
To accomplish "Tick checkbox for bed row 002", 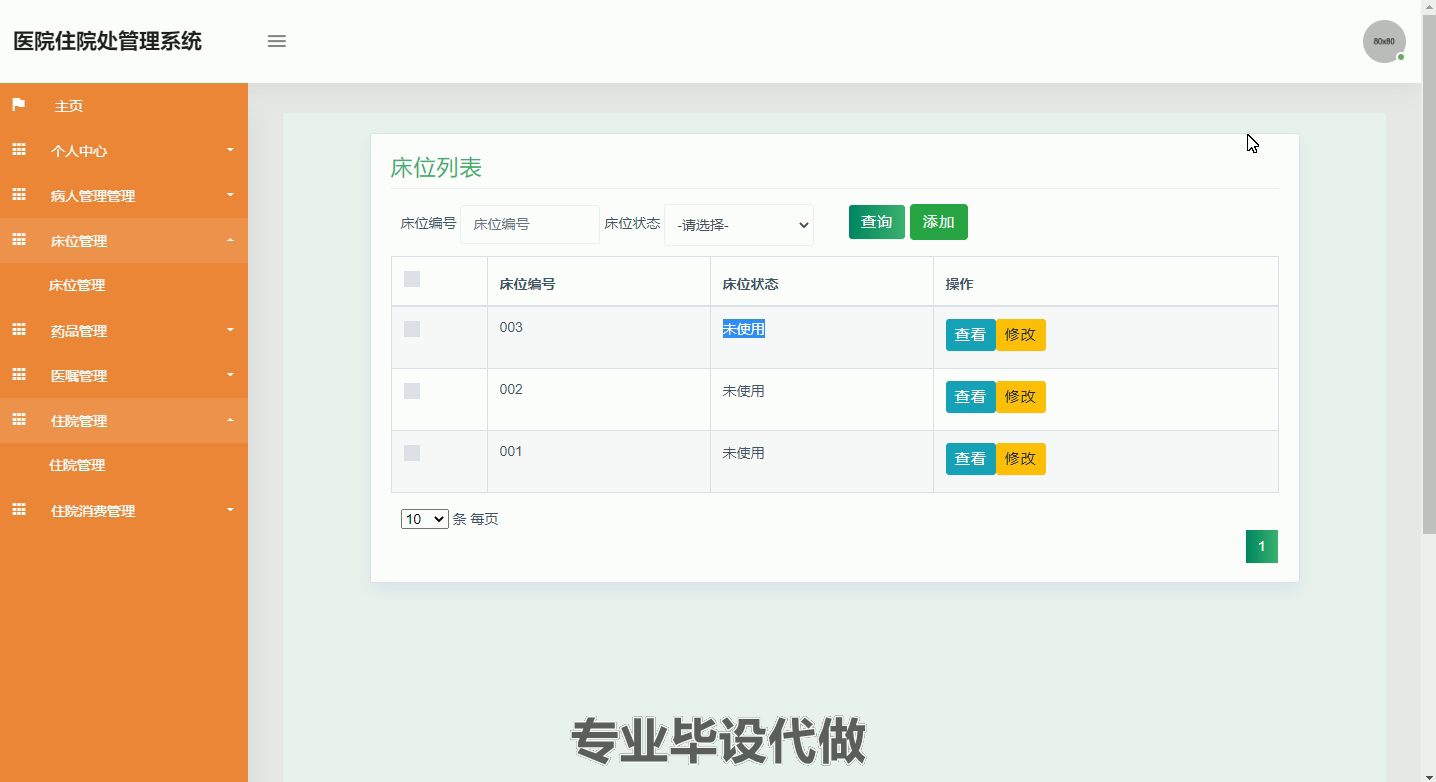I will click(x=412, y=391).
